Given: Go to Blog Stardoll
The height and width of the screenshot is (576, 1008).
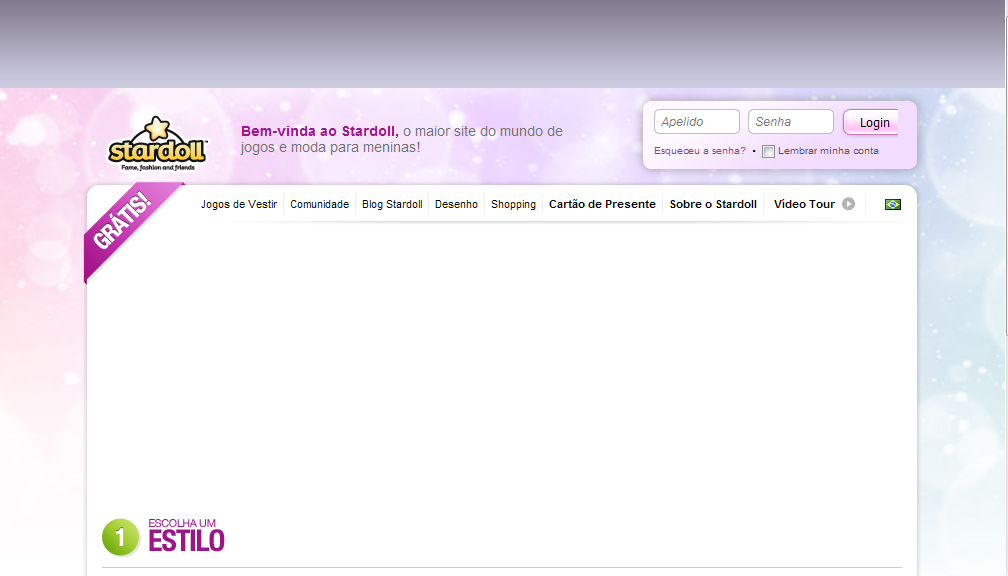Looking at the screenshot, I should coord(392,204).
